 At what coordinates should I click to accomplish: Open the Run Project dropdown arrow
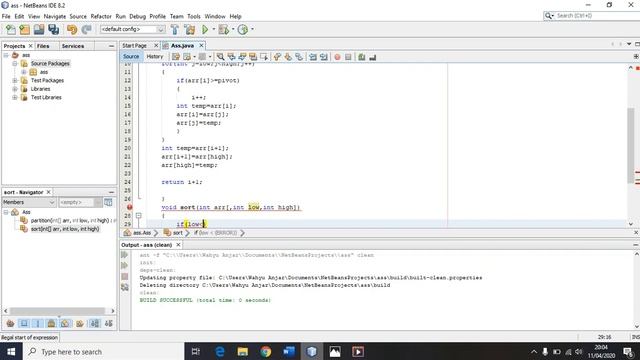[213, 29]
